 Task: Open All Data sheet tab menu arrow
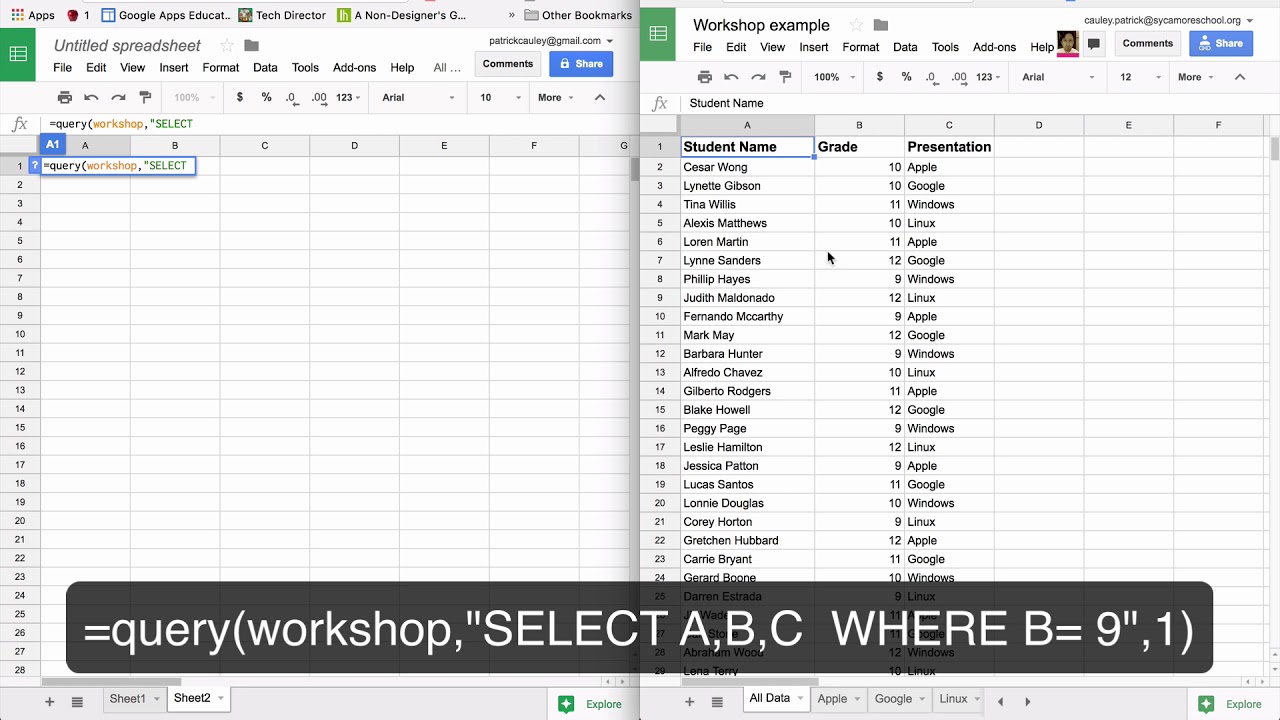click(x=800, y=699)
